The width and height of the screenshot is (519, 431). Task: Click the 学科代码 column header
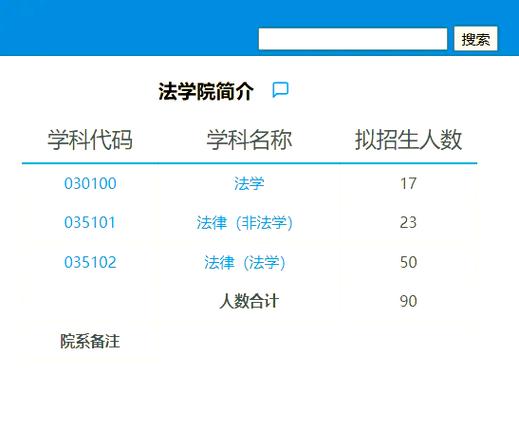click(x=90, y=140)
